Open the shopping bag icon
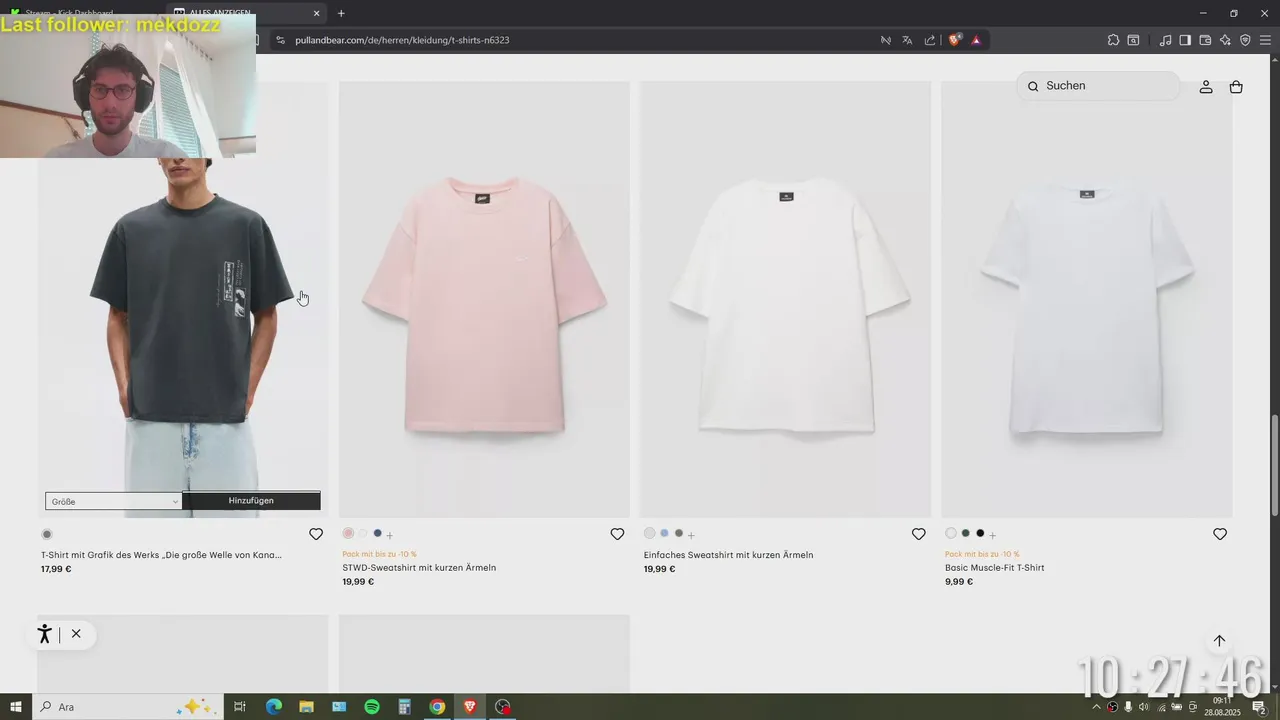 [x=1236, y=87]
